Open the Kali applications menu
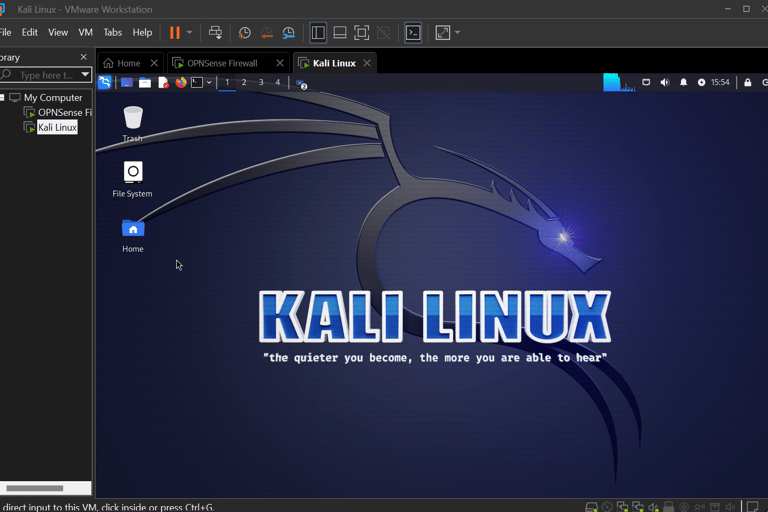This screenshot has width=768, height=512. point(105,82)
